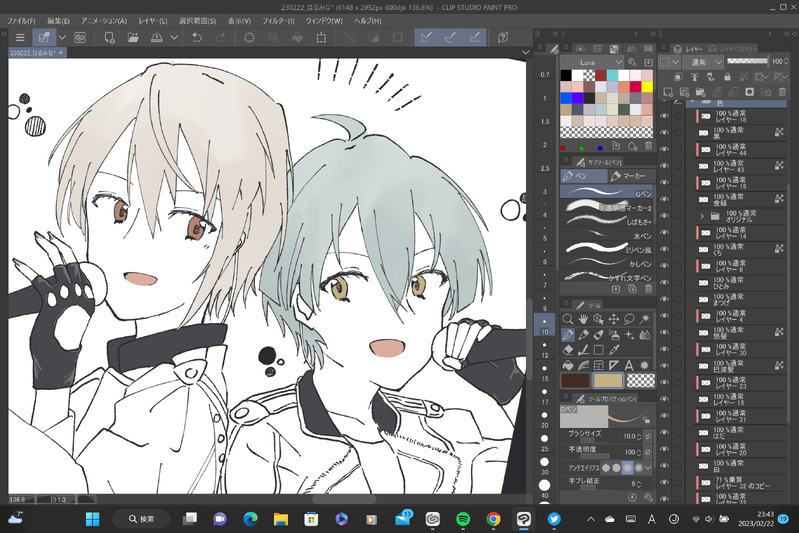Open the 編集(E) menu
This screenshot has height=533, width=799.
(x=58, y=21)
